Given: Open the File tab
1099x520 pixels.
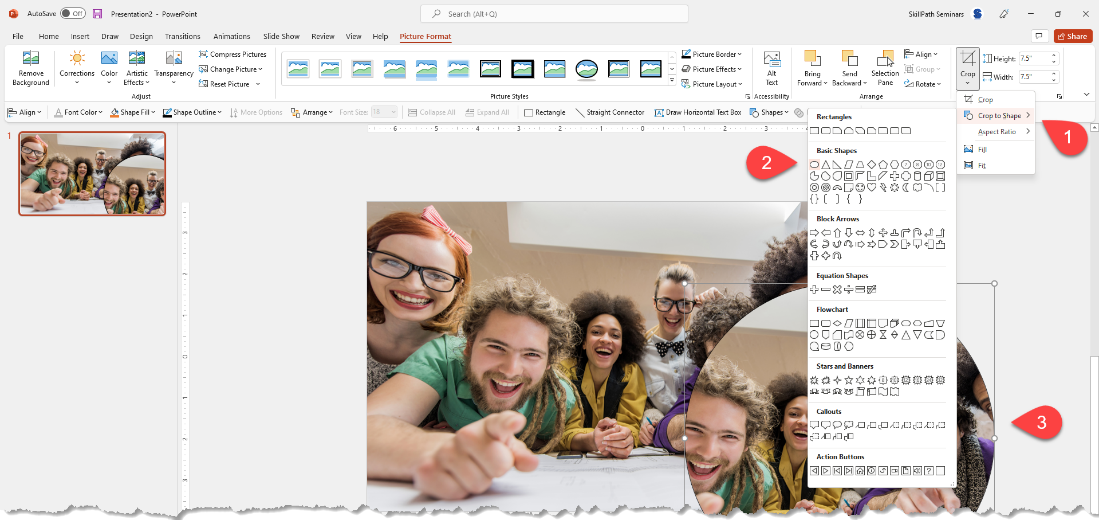Looking at the screenshot, I should pyautogui.click(x=18, y=36).
